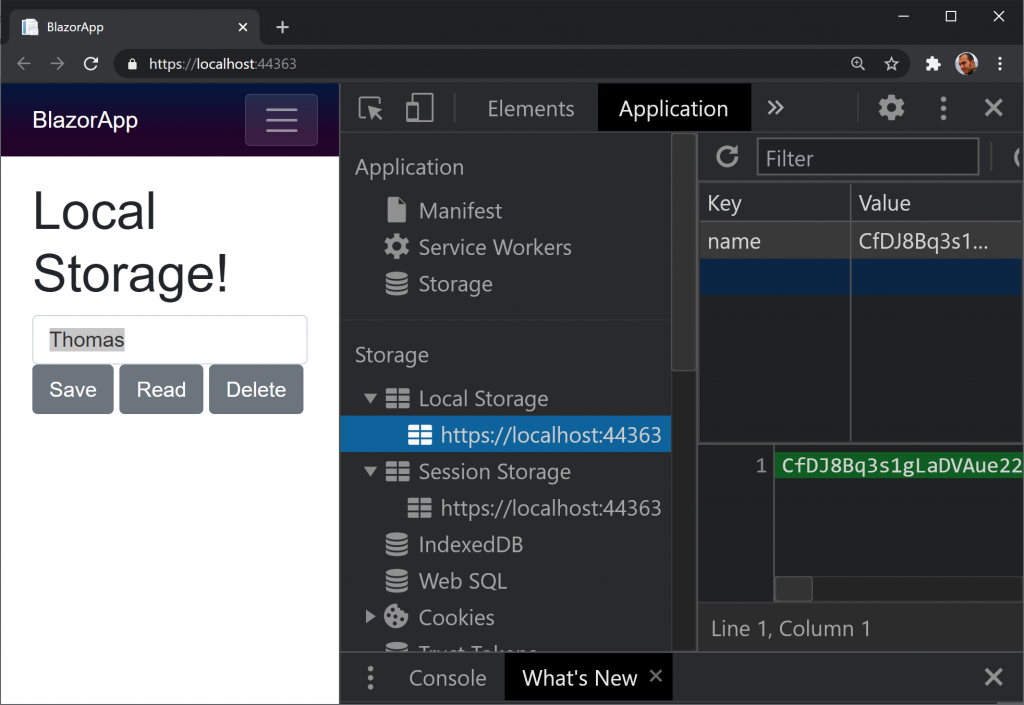Click the highlighted CfDJ8Bq3s1gLaDVAue22 preview text
Image resolution: width=1024 pixels, height=705 pixels.
click(x=901, y=465)
